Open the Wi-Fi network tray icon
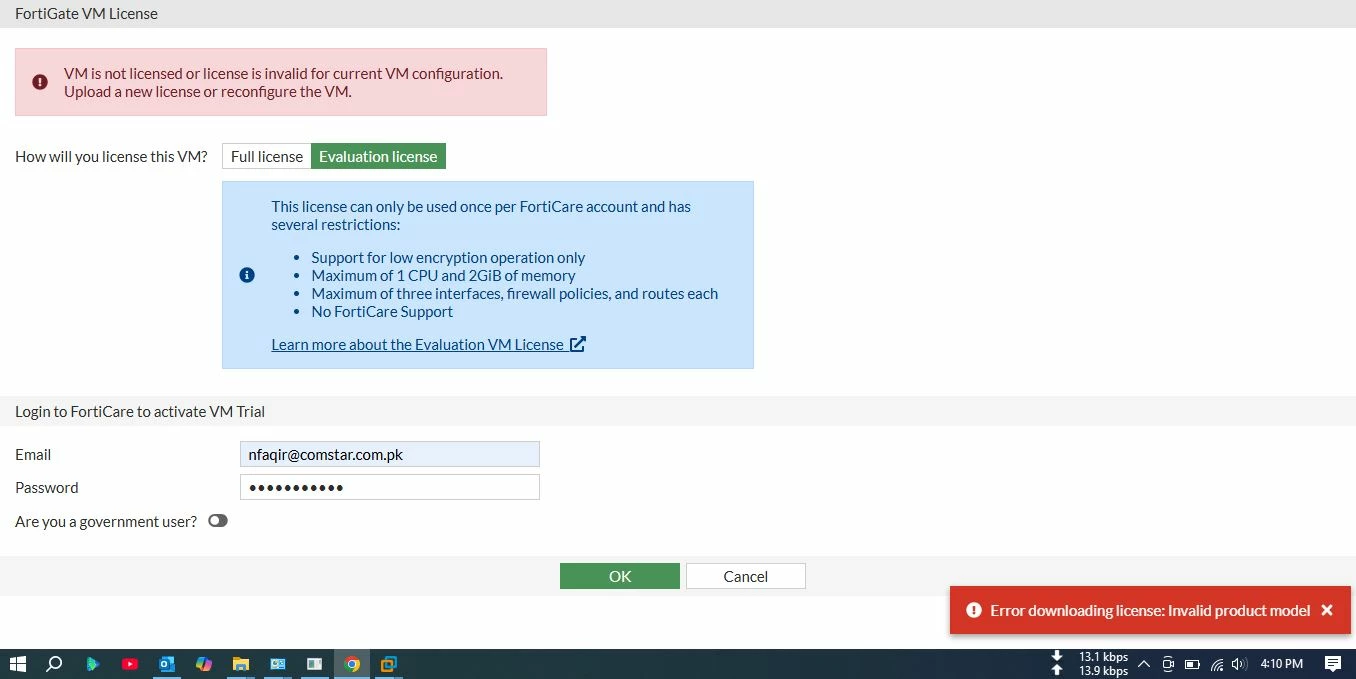The height and width of the screenshot is (679, 1356). pyautogui.click(x=1217, y=664)
